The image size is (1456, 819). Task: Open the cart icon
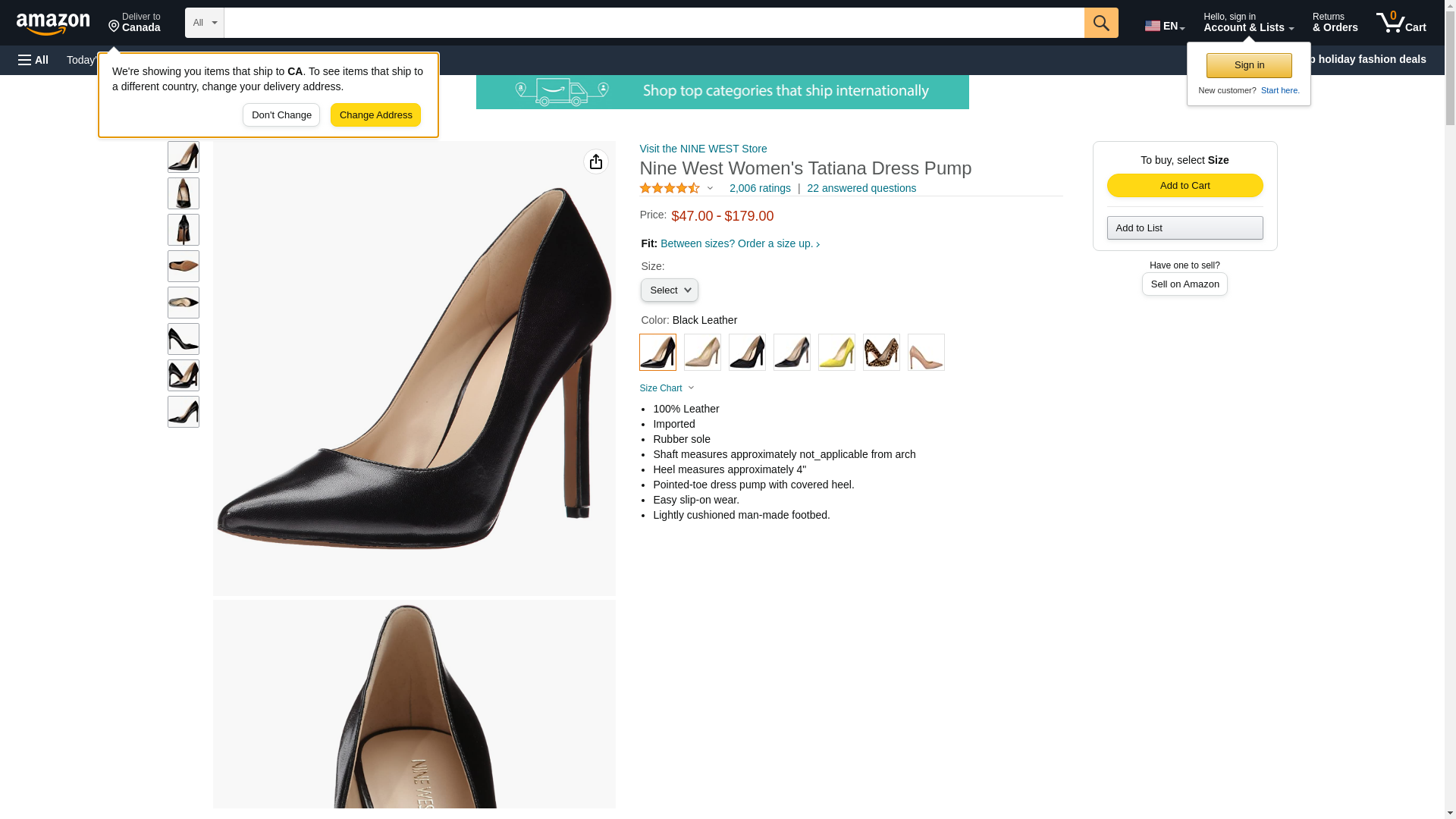point(1401,23)
